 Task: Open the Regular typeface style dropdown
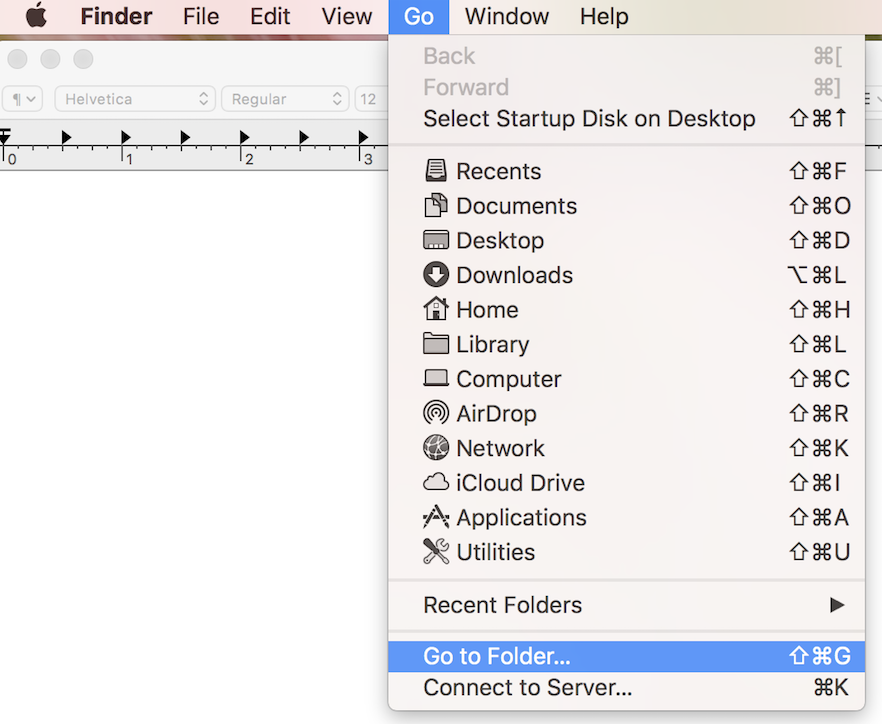(284, 99)
